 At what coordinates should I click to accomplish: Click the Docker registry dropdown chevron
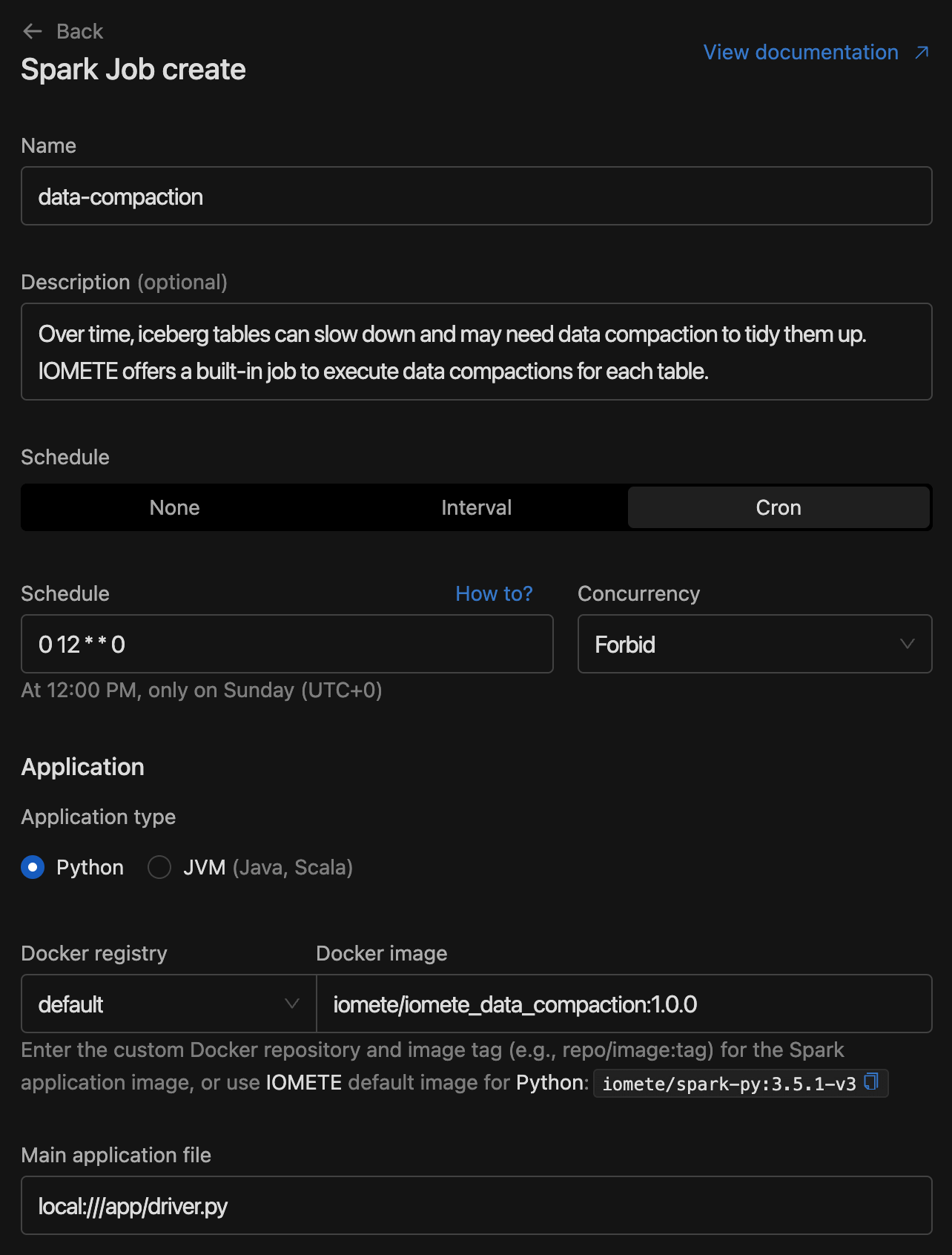coord(292,1004)
